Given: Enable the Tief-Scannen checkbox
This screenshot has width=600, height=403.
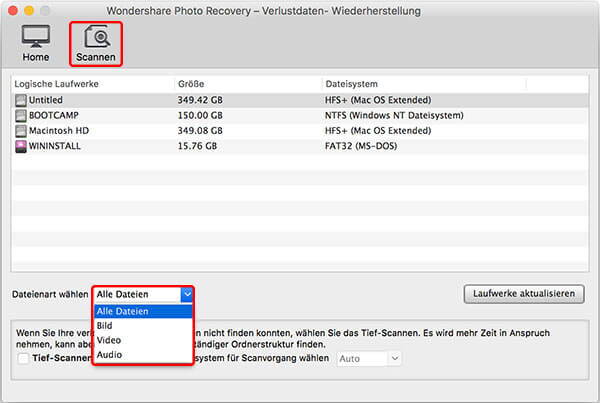Looking at the screenshot, I should 23,359.
